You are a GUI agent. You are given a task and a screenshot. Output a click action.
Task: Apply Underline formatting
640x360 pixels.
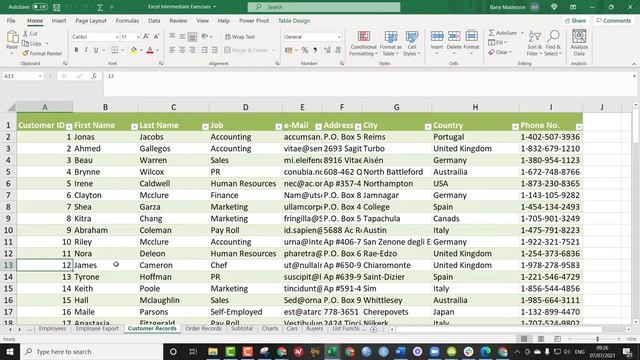point(96,50)
